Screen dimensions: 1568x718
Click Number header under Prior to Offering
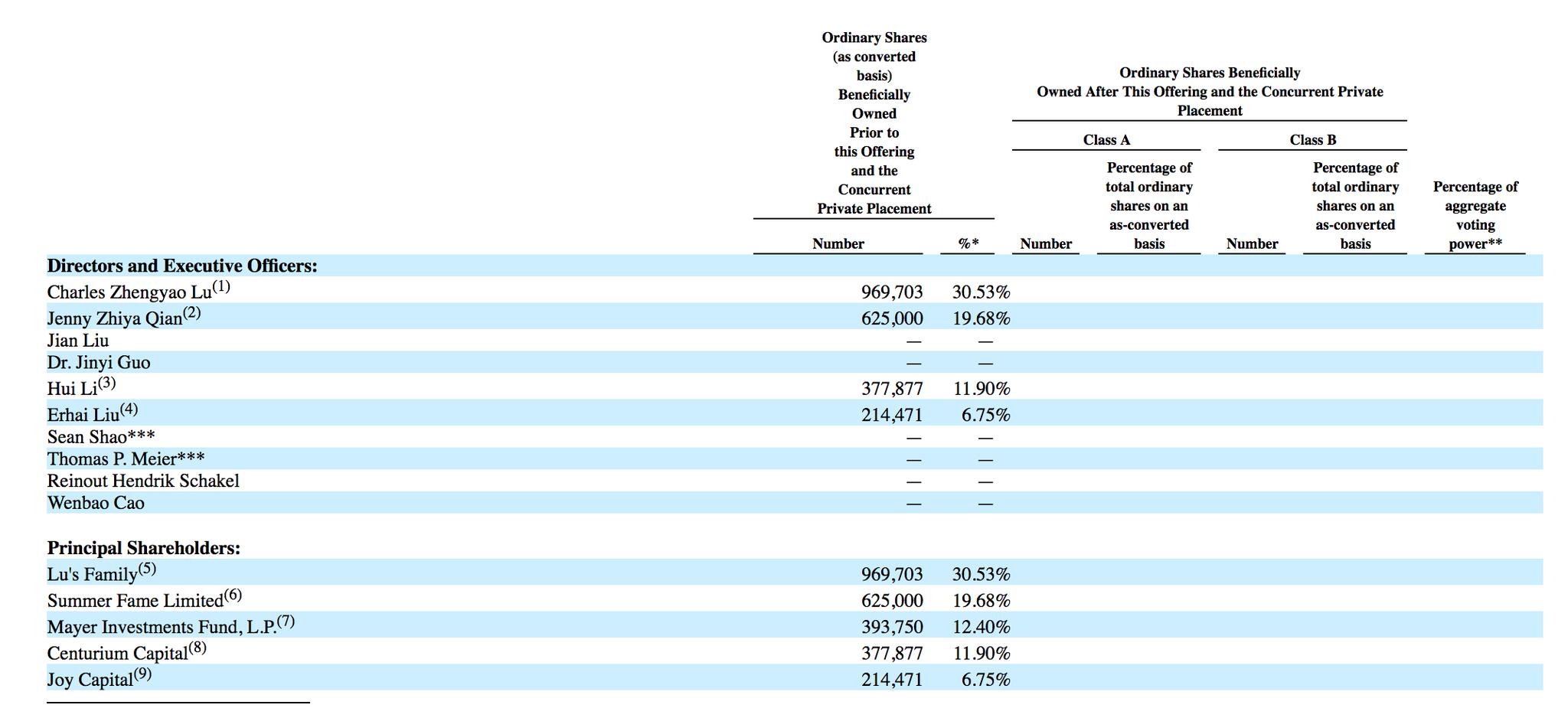838,244
